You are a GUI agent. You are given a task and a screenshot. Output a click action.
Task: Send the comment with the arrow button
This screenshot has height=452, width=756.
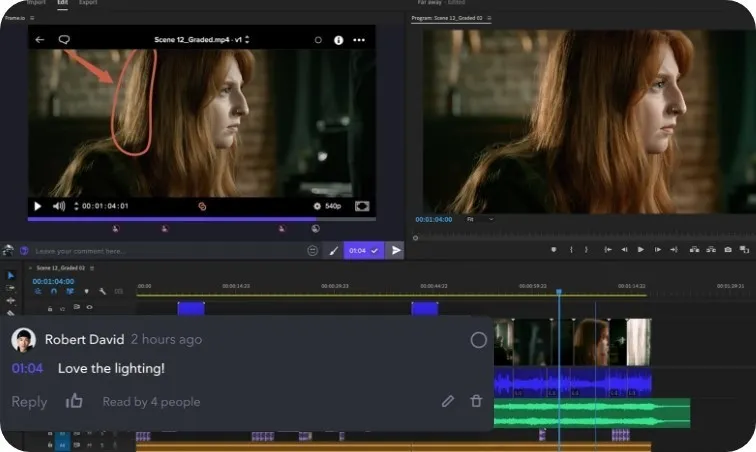(396, 250)
